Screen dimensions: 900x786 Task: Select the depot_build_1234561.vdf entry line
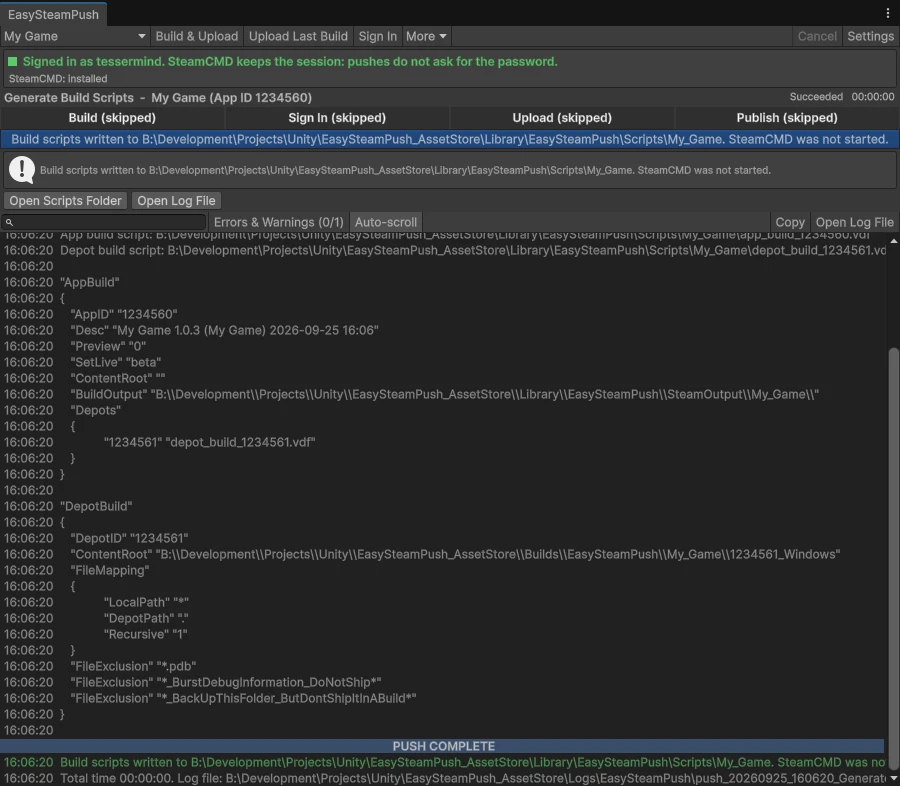click(443, 443)
